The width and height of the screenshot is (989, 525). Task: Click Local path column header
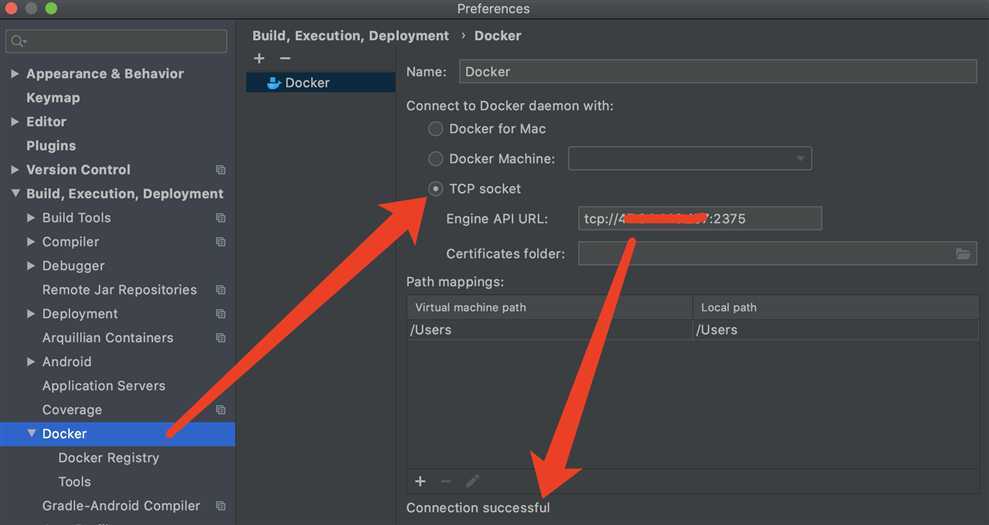836,307
